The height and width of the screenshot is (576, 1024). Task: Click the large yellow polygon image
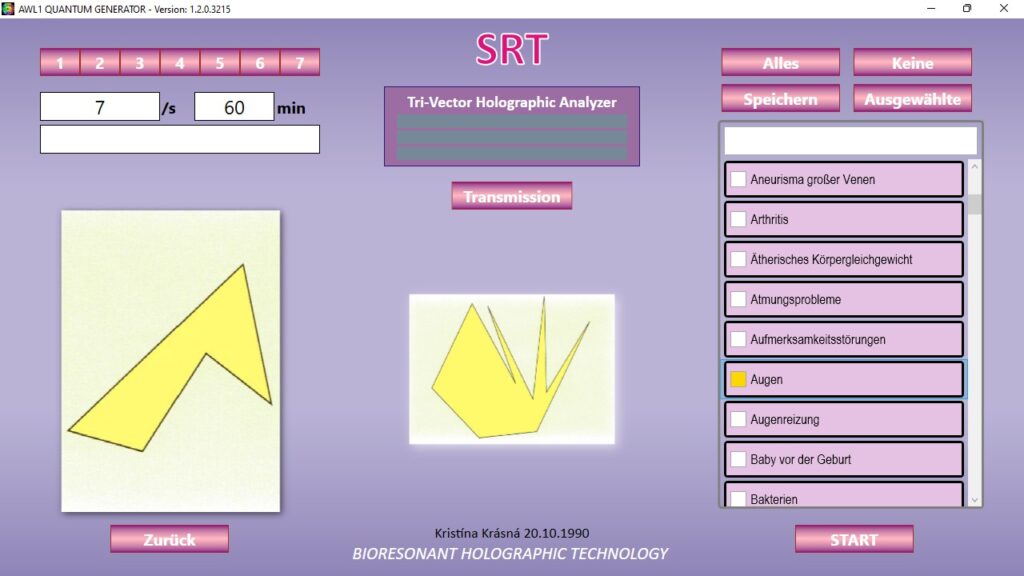click(x=170, y=360)
